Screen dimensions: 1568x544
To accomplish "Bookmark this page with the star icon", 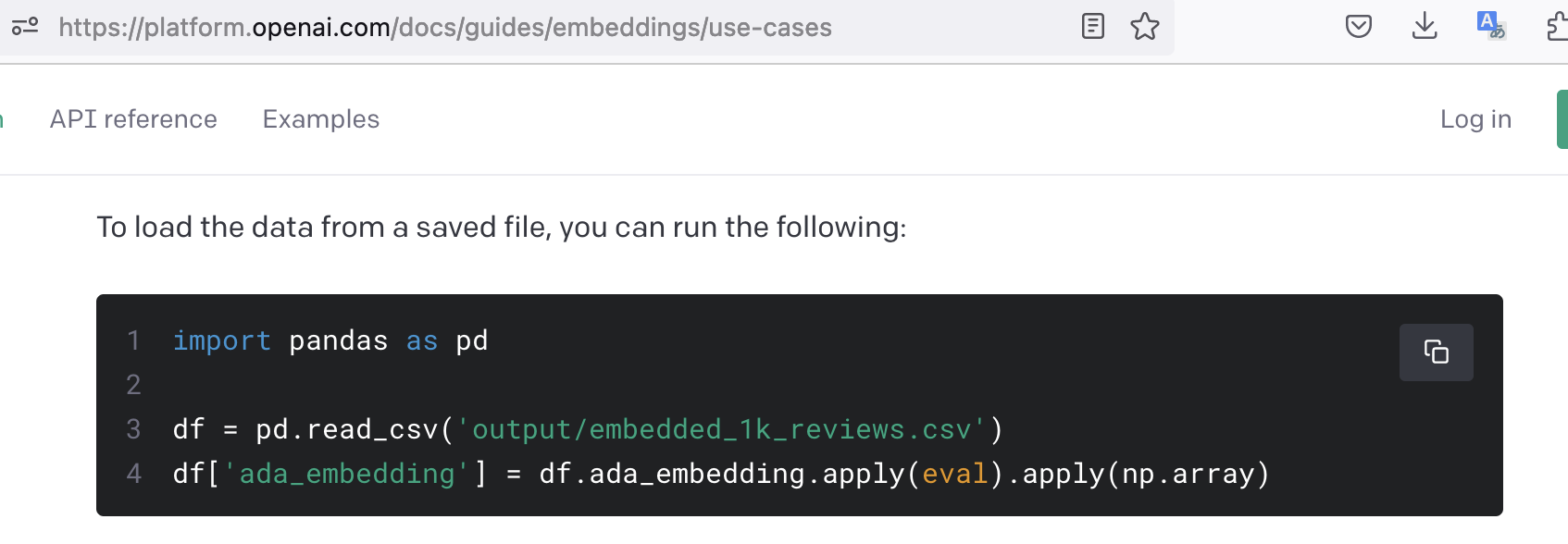I will 1145,26.
